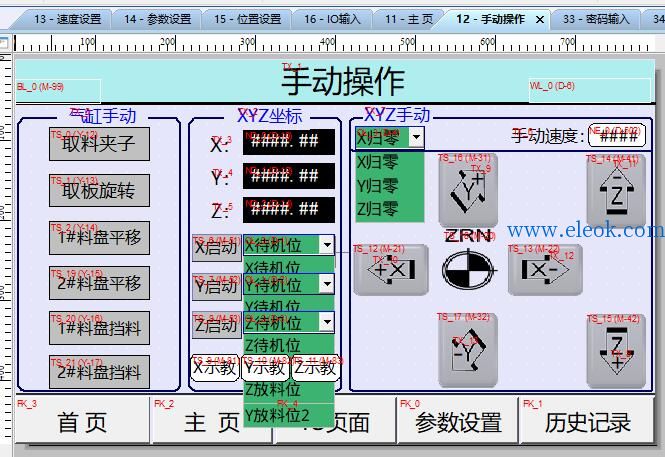Screen dimensions: 665x457
Task: Toggle the 取板旋转 cylinder button
Action: coord(99,190)
